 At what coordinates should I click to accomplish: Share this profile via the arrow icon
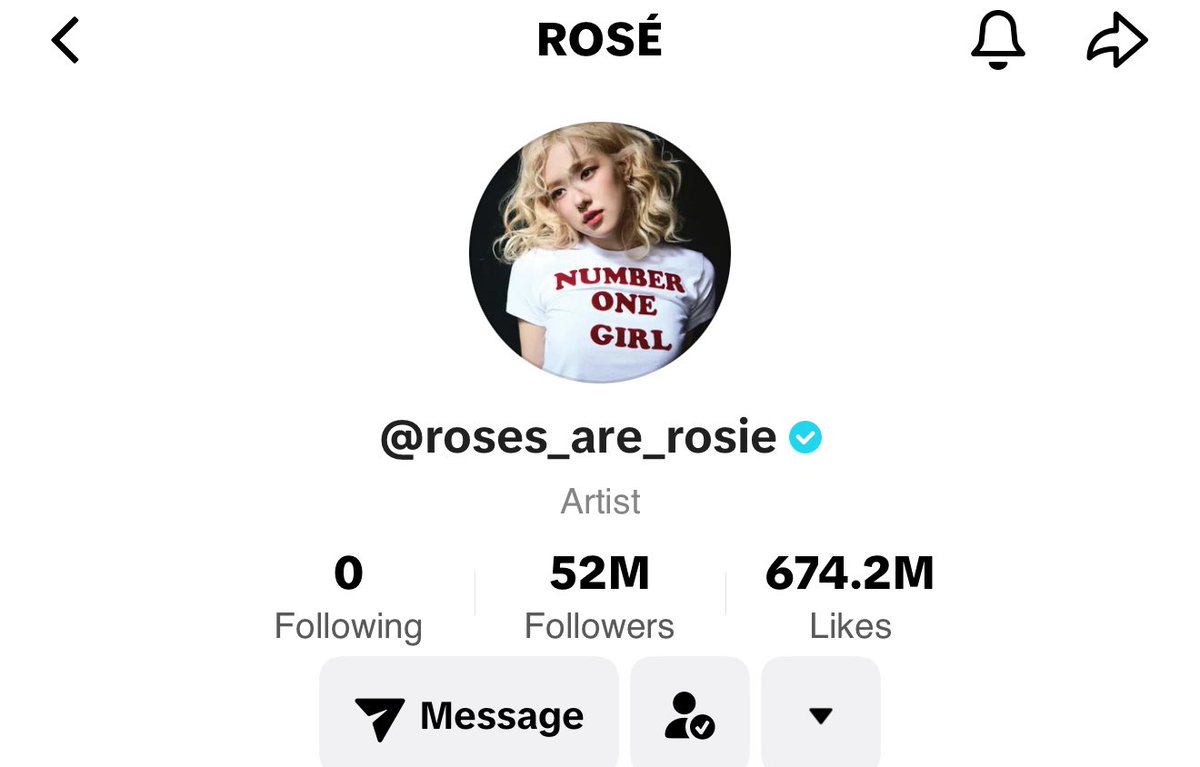pos(1117,43)
